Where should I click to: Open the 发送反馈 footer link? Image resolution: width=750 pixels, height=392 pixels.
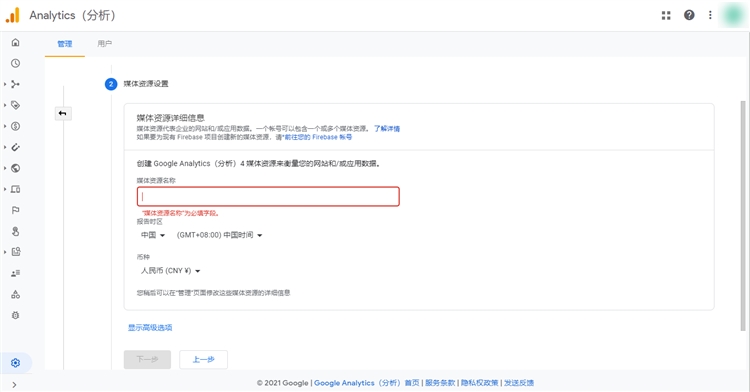click(518, 383)
